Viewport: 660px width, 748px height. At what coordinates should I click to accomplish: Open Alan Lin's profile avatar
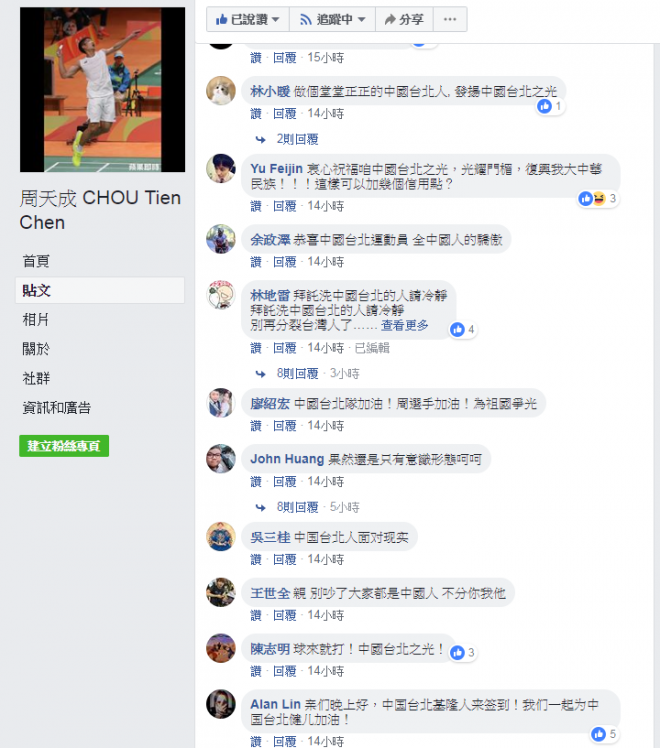point(221,704)
